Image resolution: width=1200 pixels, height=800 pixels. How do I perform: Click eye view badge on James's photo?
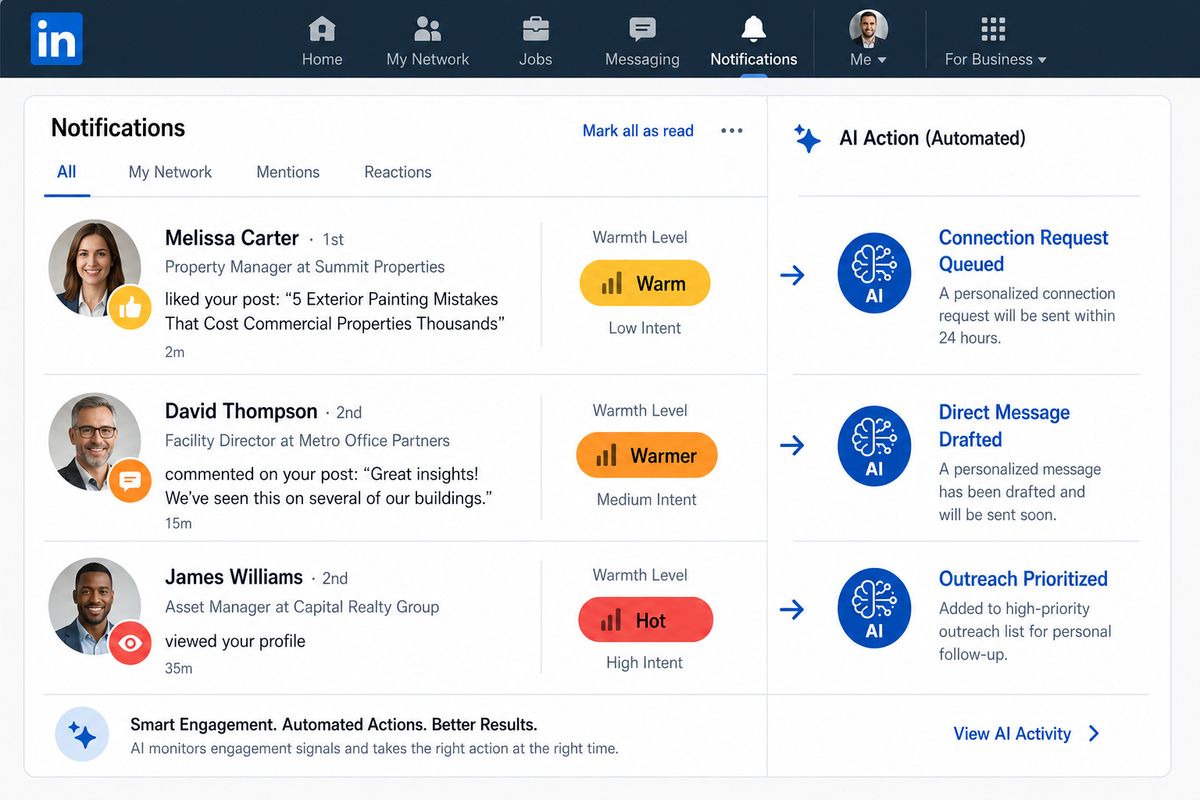click(130, 644)
